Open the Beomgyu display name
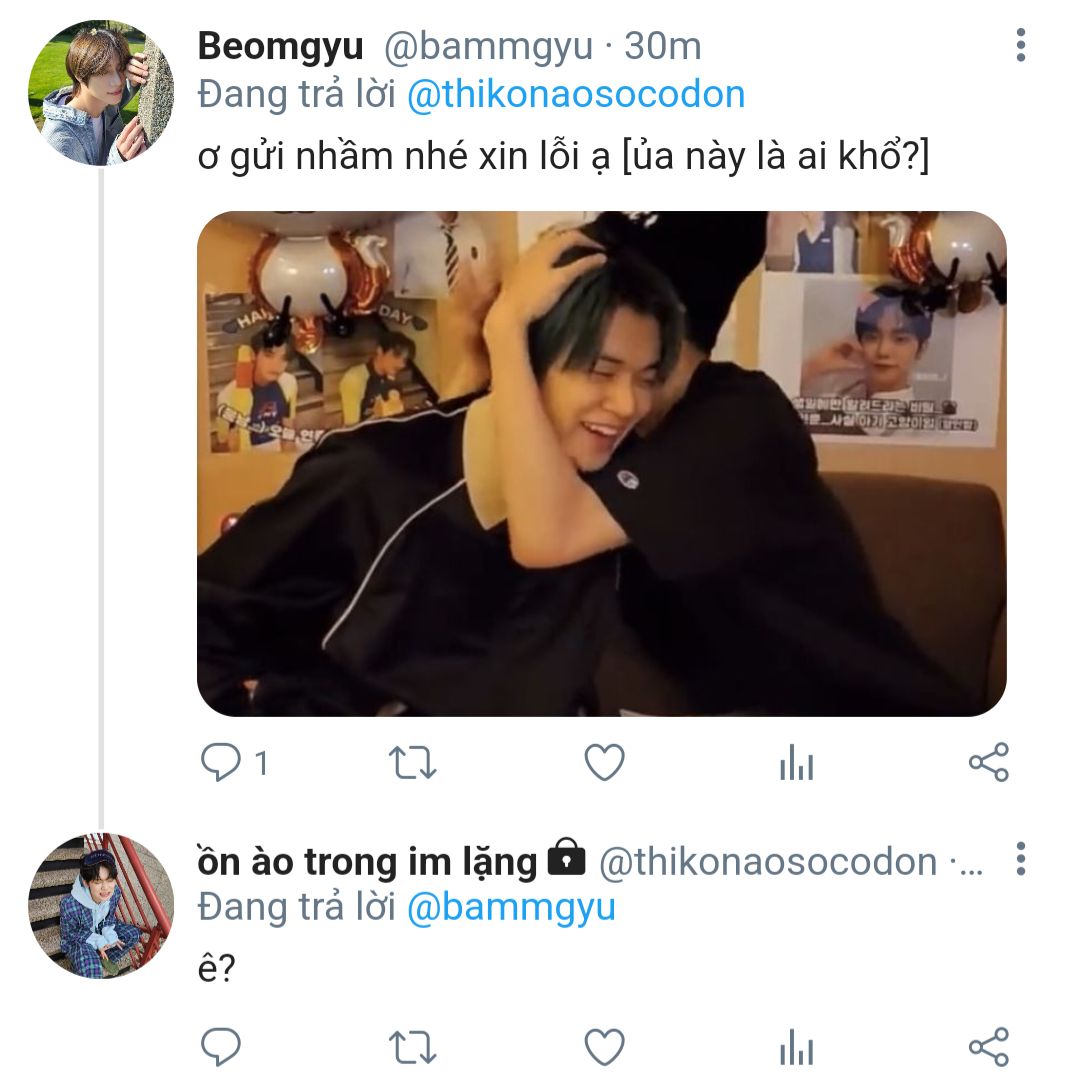This screenshot has height=1080, width=1080. [280, 46]
